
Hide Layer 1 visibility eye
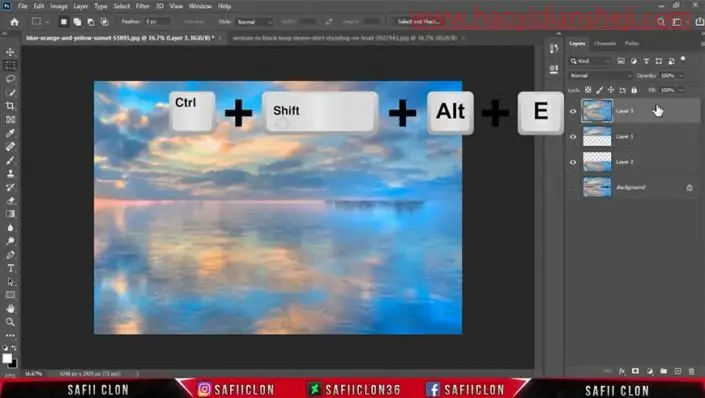(573, 137)
